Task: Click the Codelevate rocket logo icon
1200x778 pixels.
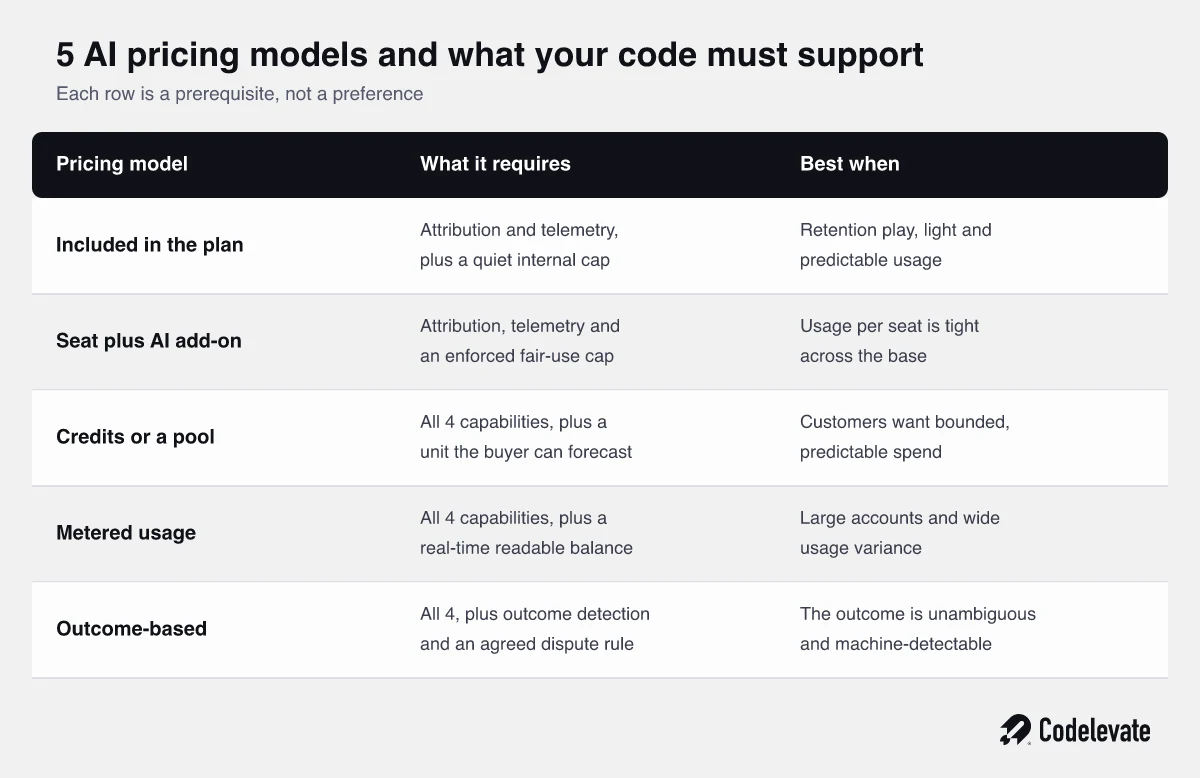Action: coord(1015,730)
